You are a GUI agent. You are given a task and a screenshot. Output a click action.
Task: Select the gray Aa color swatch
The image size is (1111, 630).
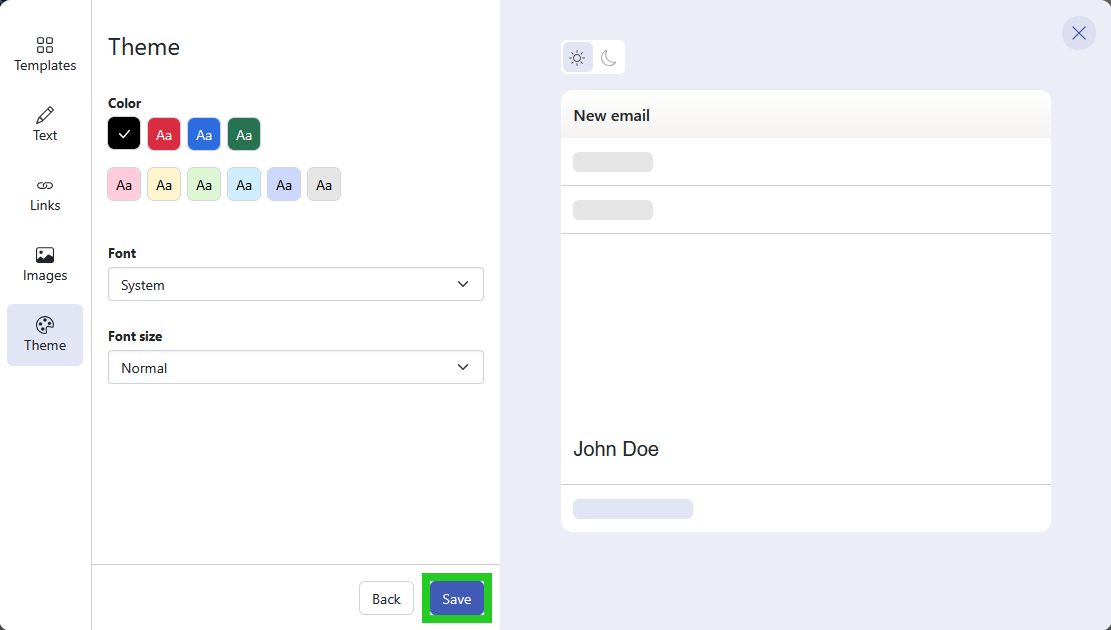[x=323, y=184]
